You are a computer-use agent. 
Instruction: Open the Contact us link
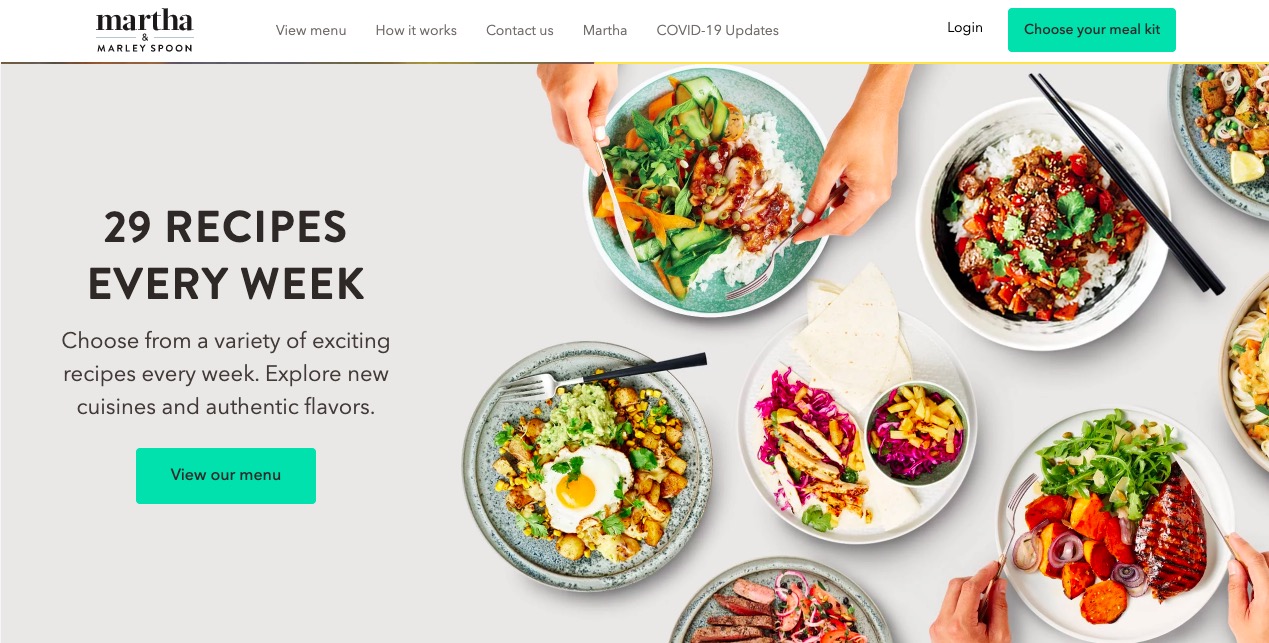click(520, 31)
